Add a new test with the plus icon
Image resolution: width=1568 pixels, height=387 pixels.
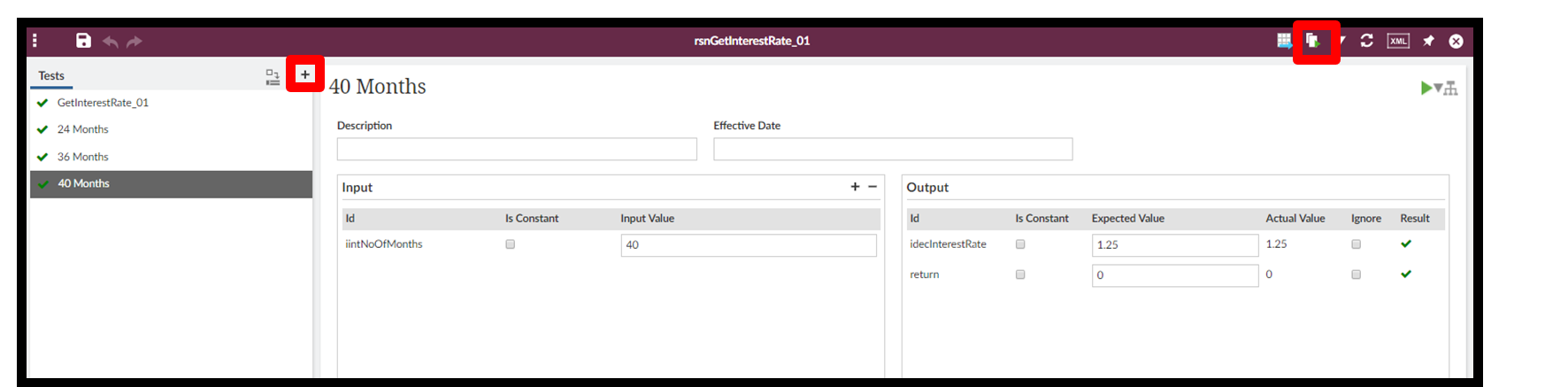305,74
